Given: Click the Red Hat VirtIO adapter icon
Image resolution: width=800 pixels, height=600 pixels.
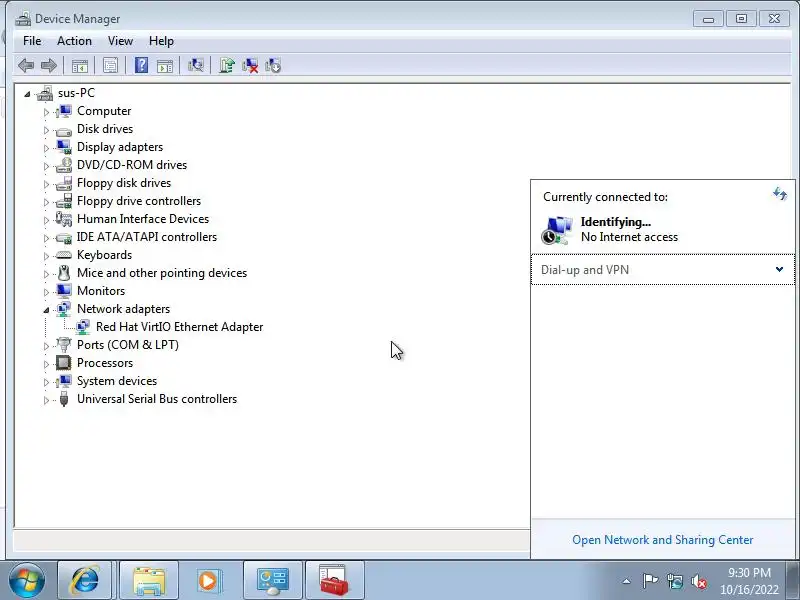Looking at the screenshot, I should point(83,327).
